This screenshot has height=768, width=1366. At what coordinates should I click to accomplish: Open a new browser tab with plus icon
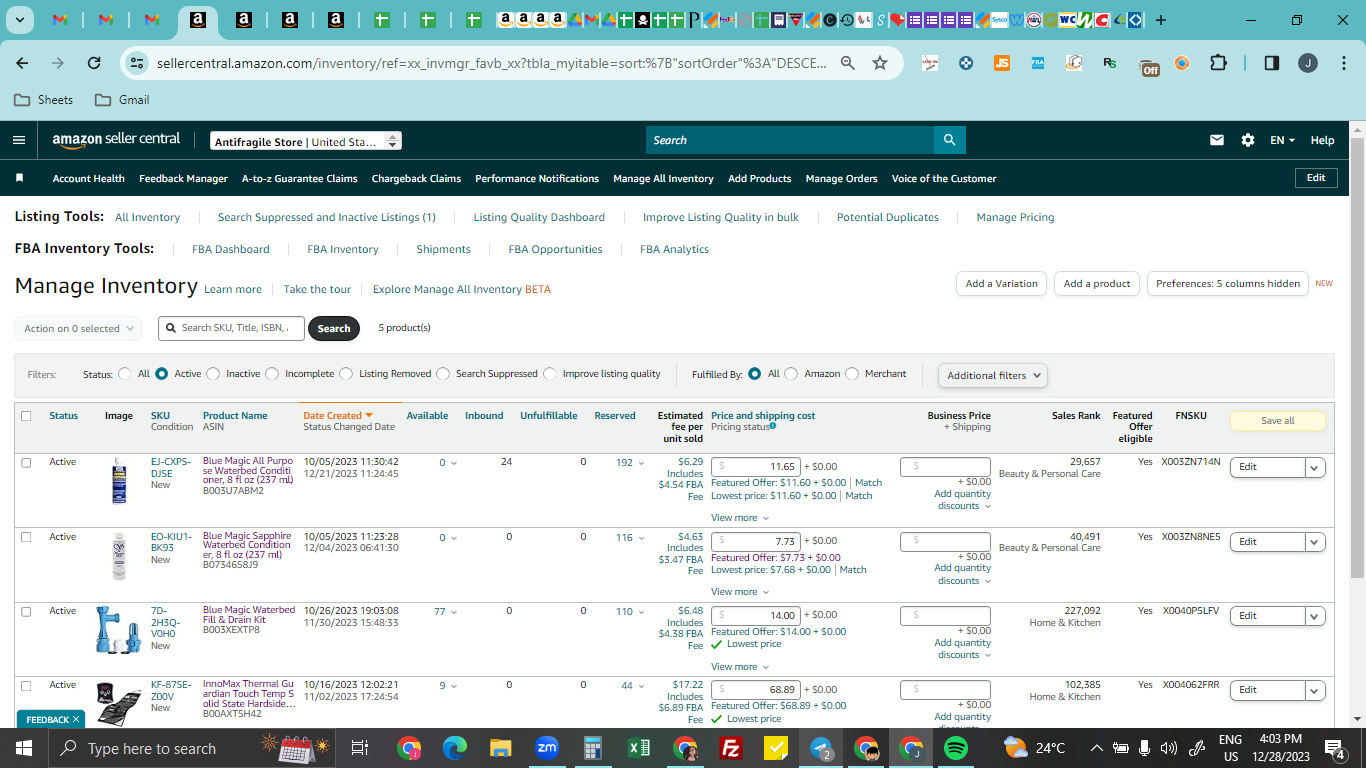point(1161,20)
